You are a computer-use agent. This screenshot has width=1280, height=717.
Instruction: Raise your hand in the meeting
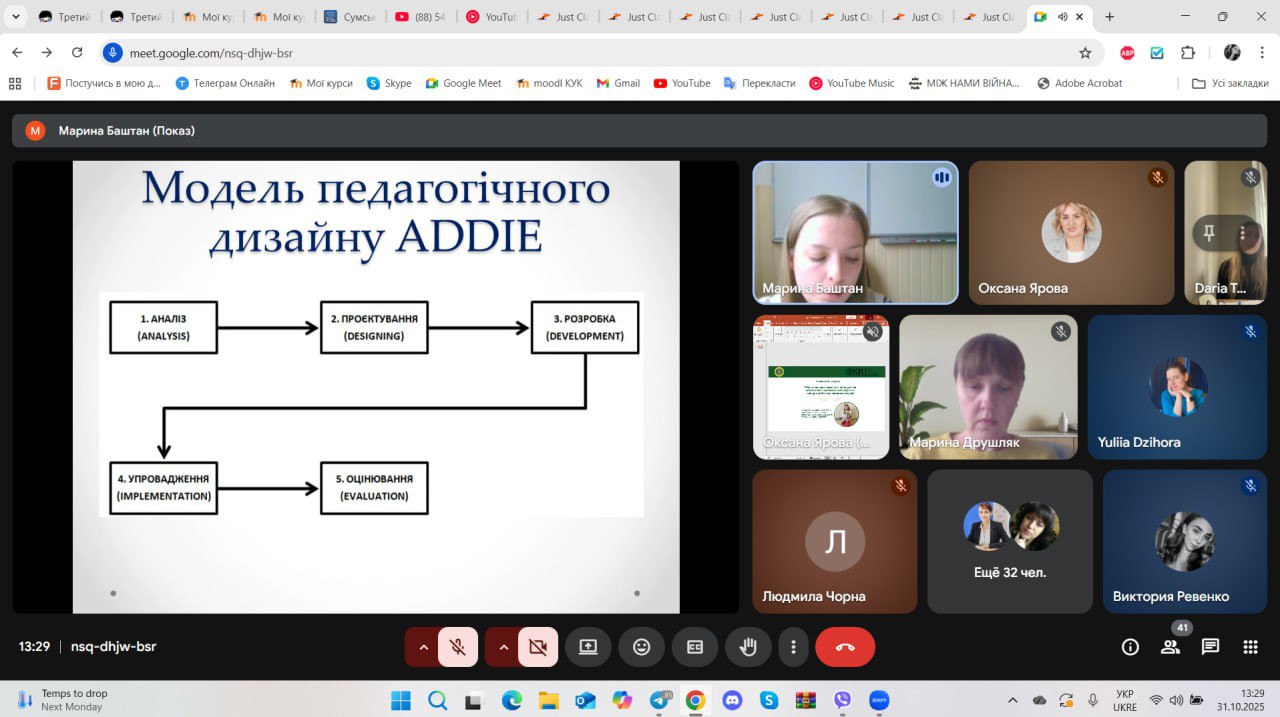pos(748,647)
